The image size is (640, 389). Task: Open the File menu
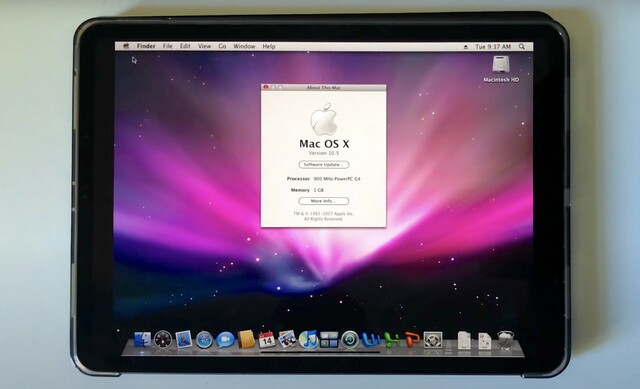[x=168, y=47]
